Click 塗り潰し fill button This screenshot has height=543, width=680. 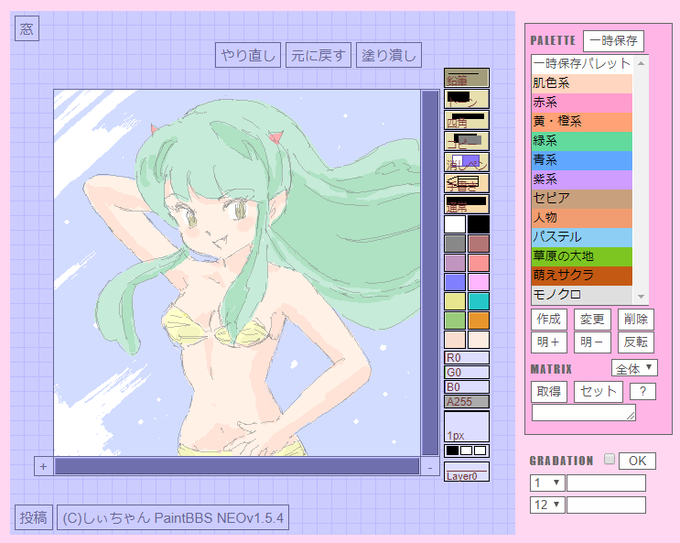point(389,55)
